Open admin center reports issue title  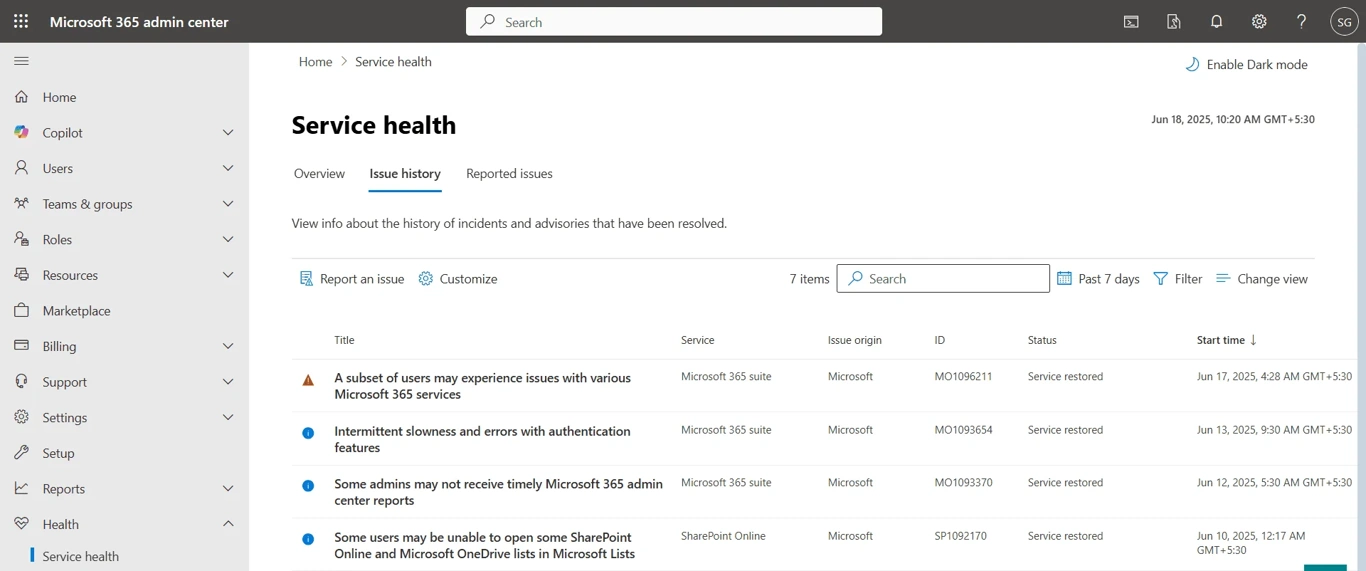pyautogui.click(x=498, y=492)
